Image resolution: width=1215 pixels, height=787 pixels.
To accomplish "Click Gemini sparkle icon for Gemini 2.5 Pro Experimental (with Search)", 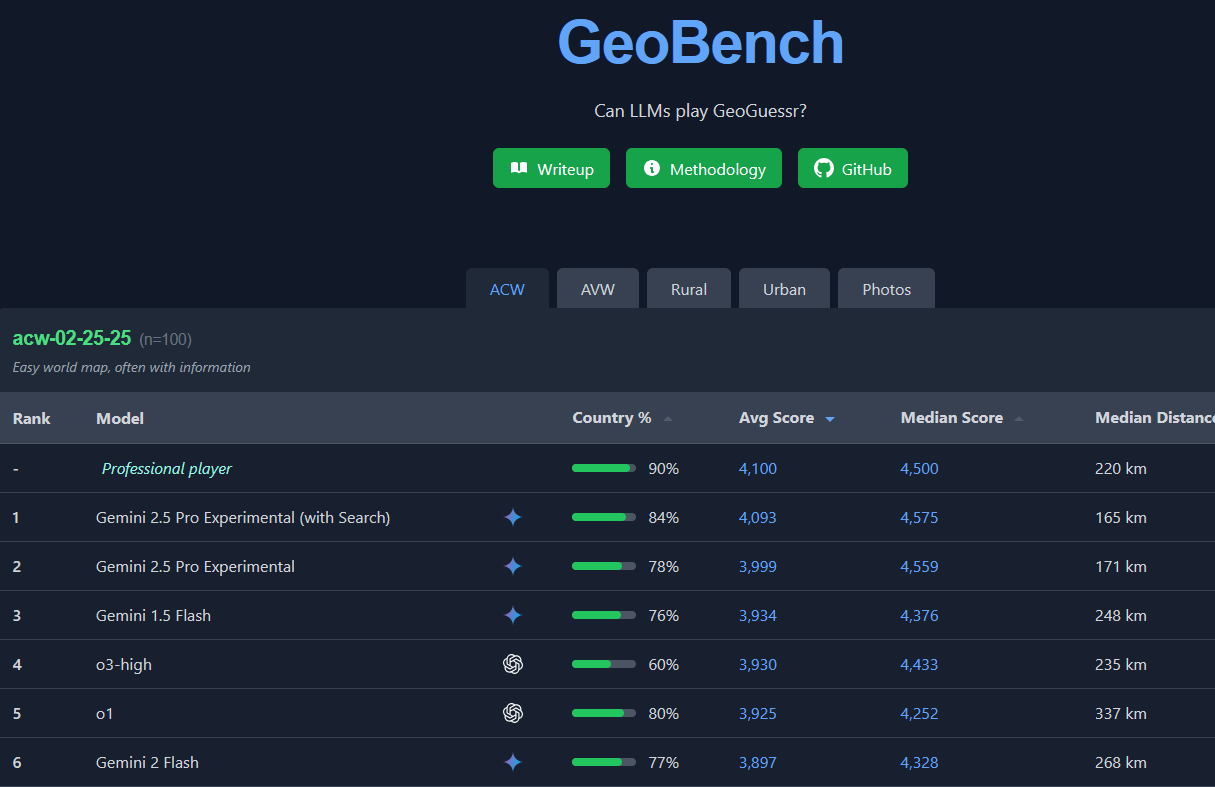I will point(513,517).
